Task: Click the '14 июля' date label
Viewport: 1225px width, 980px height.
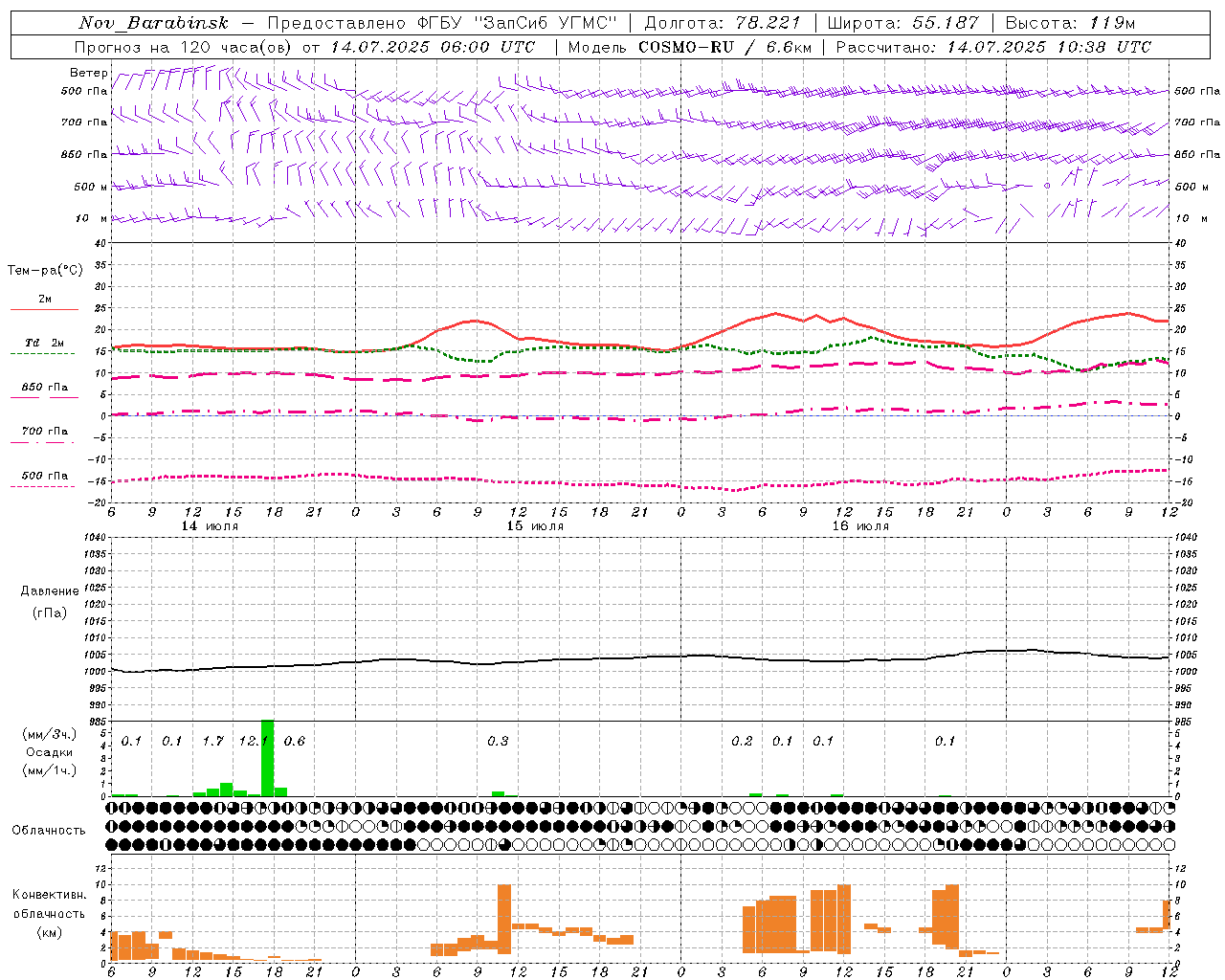Action: (x=210, y=526)
